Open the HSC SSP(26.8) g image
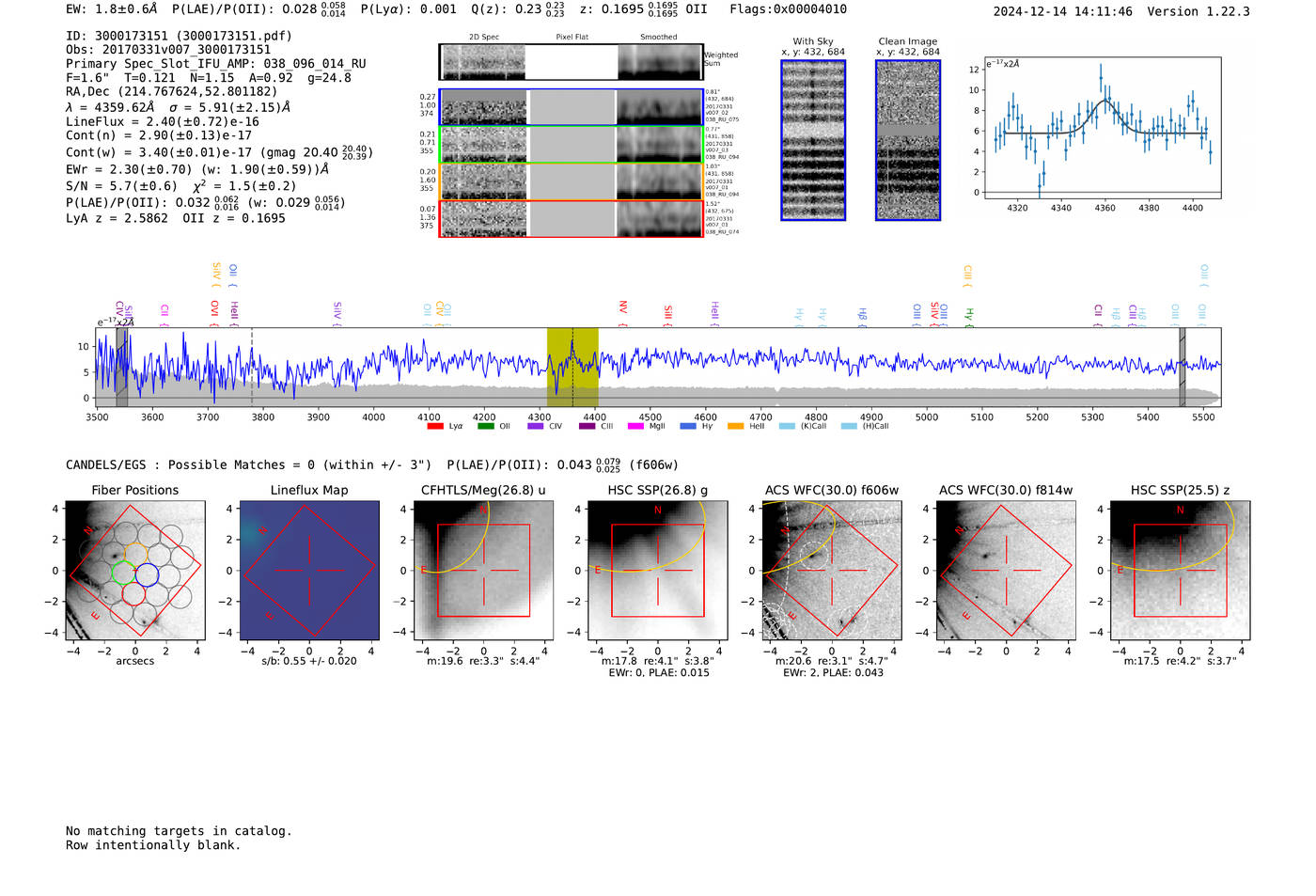This screenshot has width=1316, height=896. click(x=657, y=571)
